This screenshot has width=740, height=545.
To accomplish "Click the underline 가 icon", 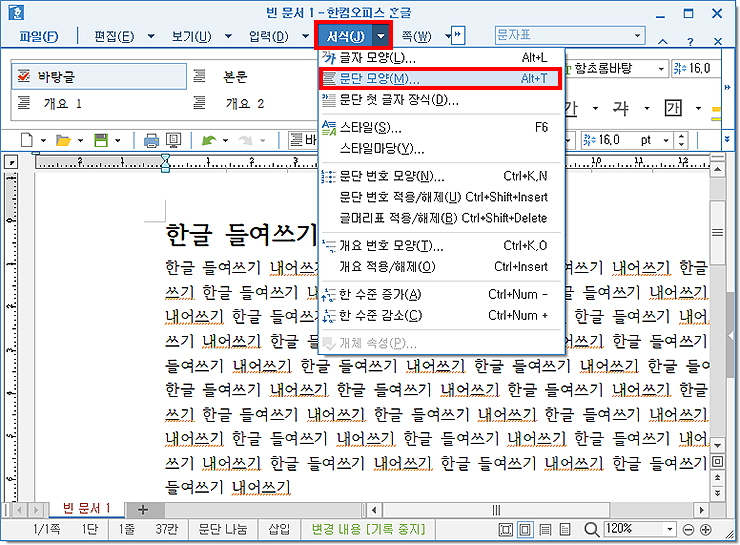I will pyautogui.click(x=572, y=109).
